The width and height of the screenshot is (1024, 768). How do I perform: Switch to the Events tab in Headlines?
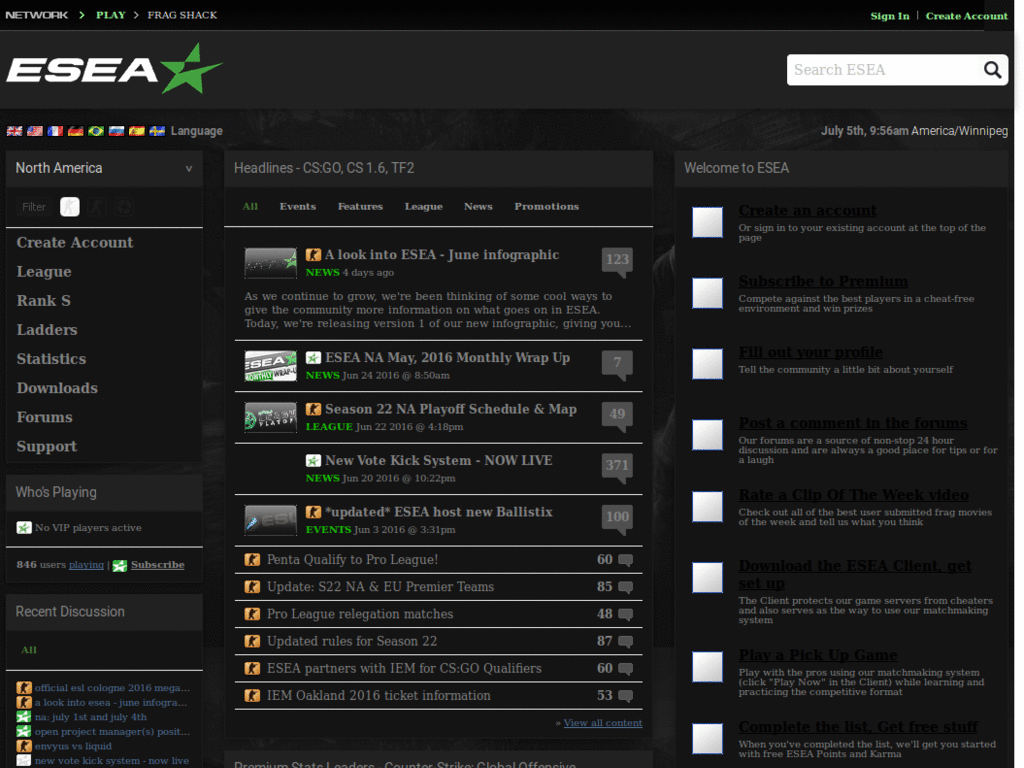coord(297,207)
